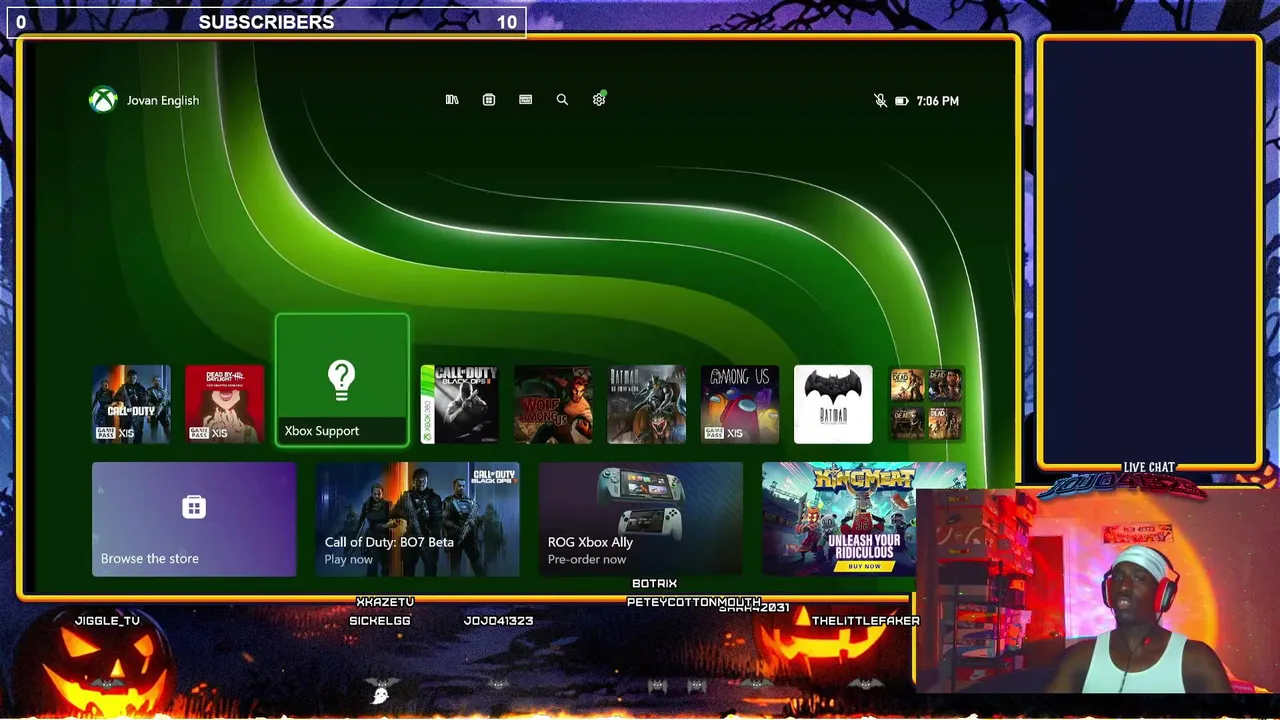The height and width of the screenshot is (720, 1280).
Task: Select the Jovan English profile name
Action: coord(163,100)
